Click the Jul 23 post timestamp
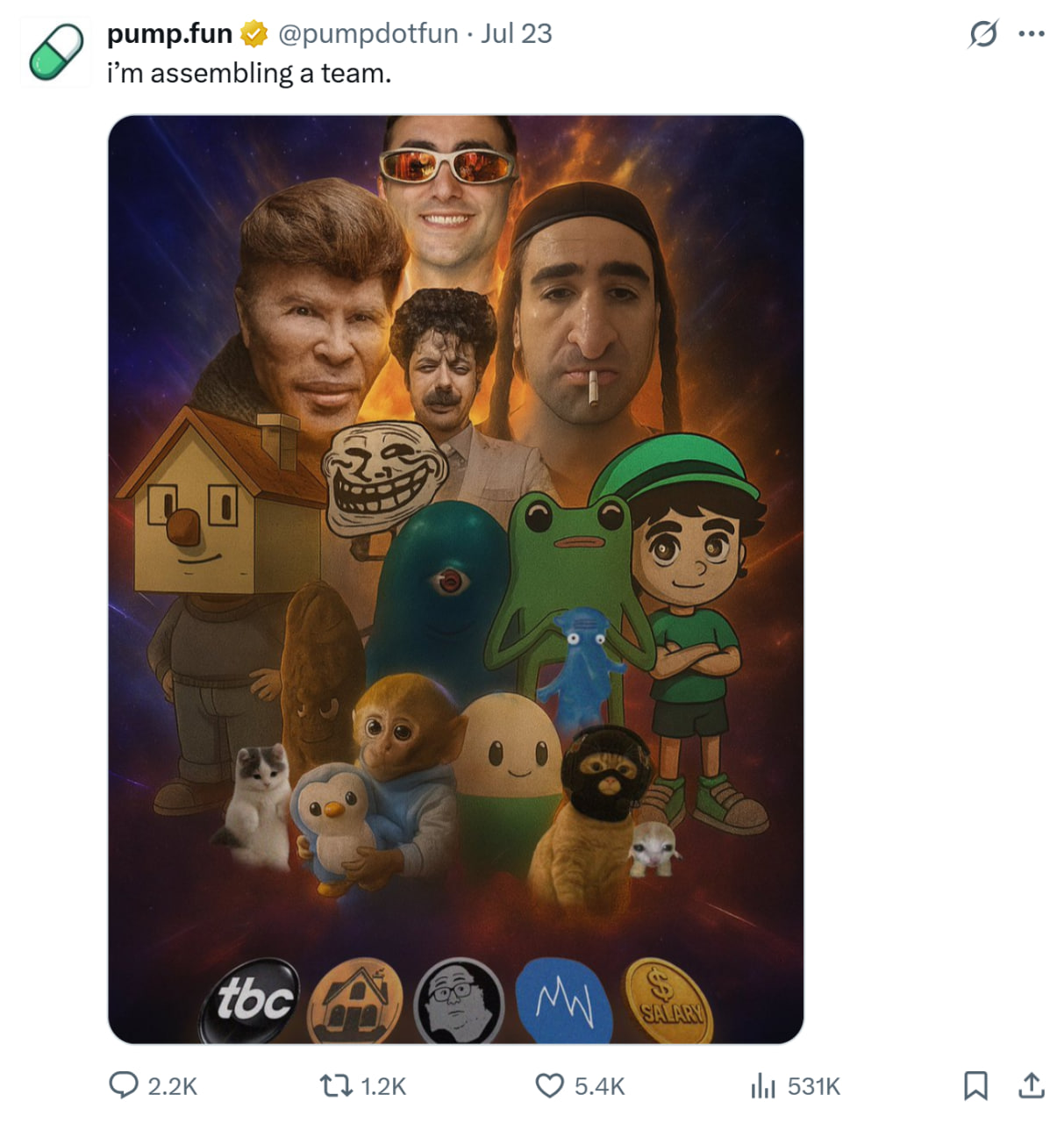The image size is (1064, 1123). (x=517, y=34)
